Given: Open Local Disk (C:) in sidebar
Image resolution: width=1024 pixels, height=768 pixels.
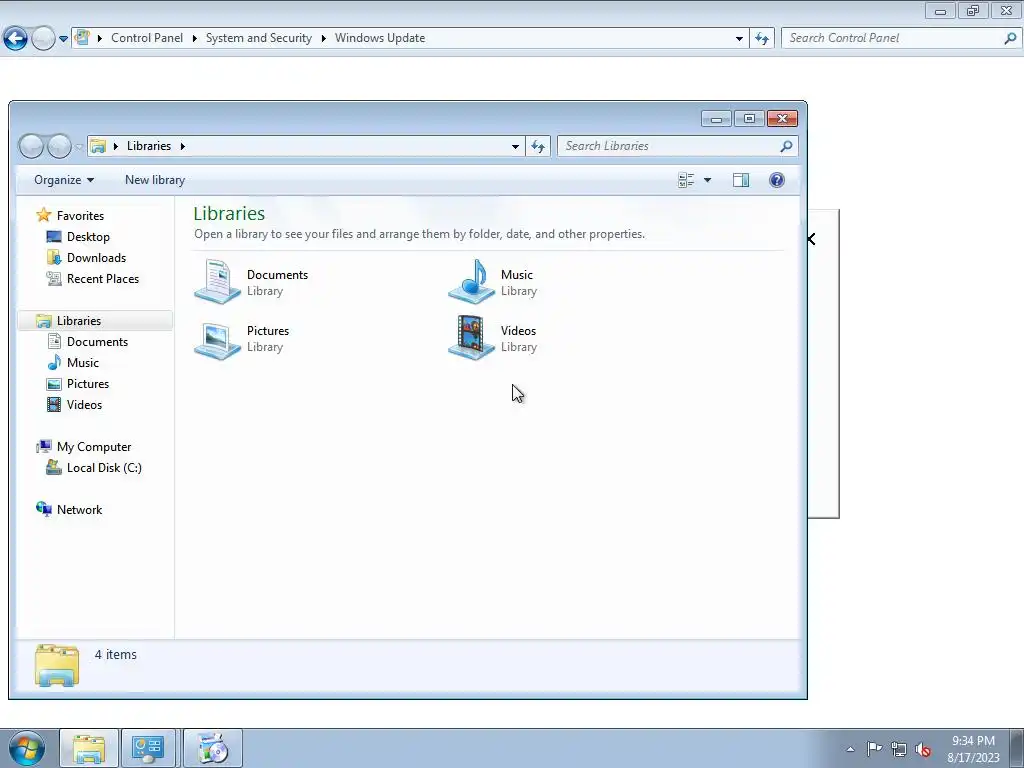Looking at the screenshot, I should [x=104, y=468].
